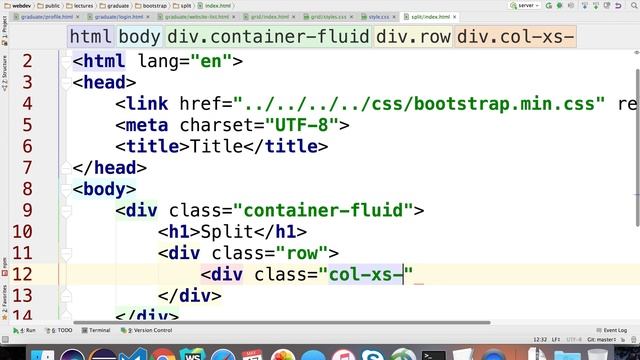This screenshot has height=360, width=640.
Task: Open the Structure tool window
Action: point(4,73)
